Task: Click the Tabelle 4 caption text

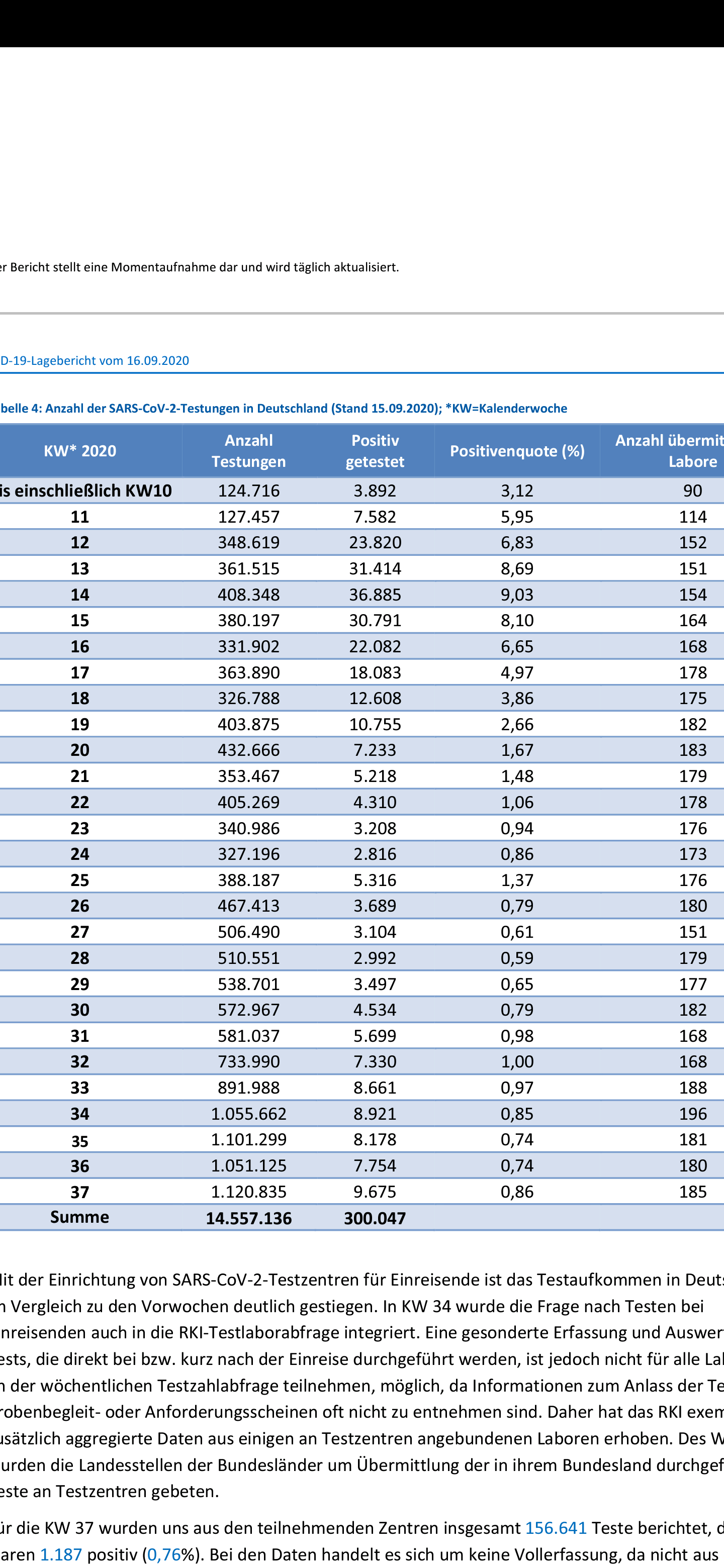Action: tap(283, 408)
